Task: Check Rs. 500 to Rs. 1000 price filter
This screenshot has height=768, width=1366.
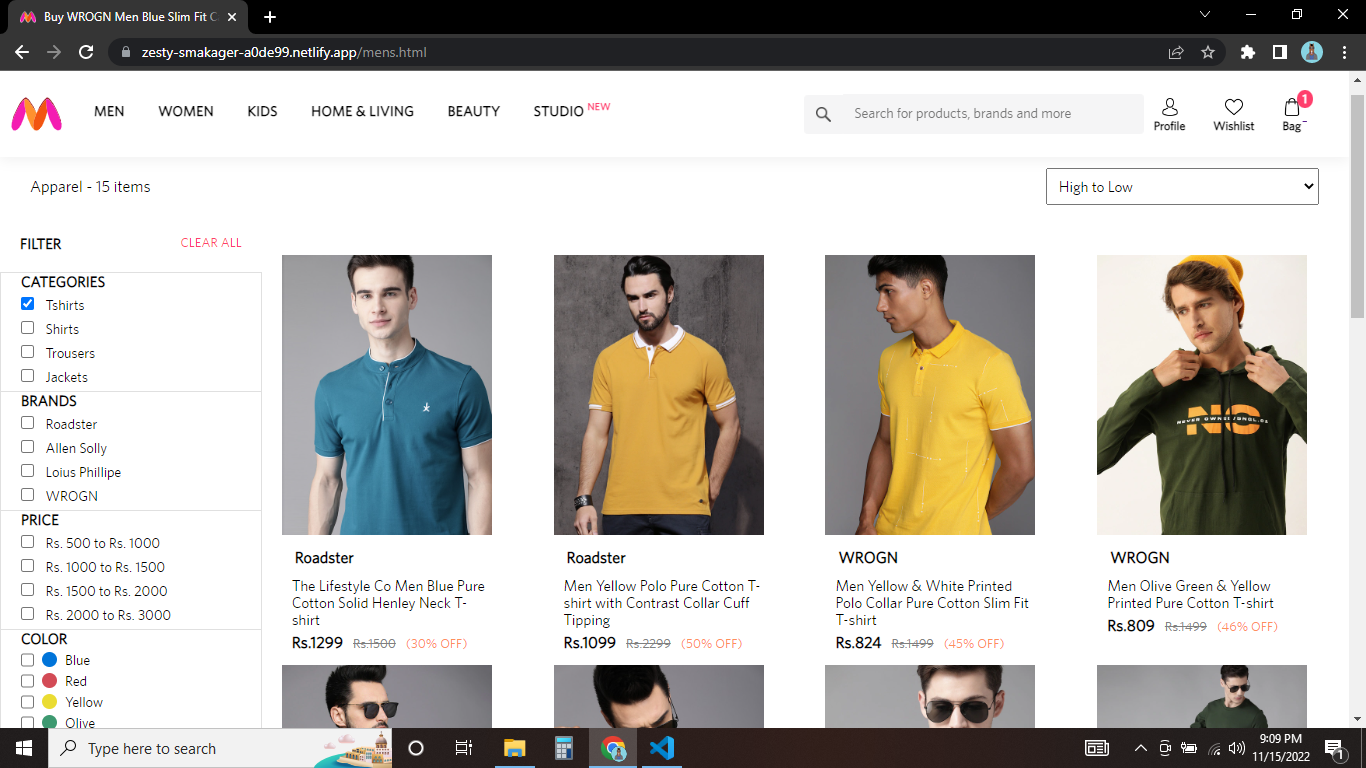Action: (x=28, y=542)
